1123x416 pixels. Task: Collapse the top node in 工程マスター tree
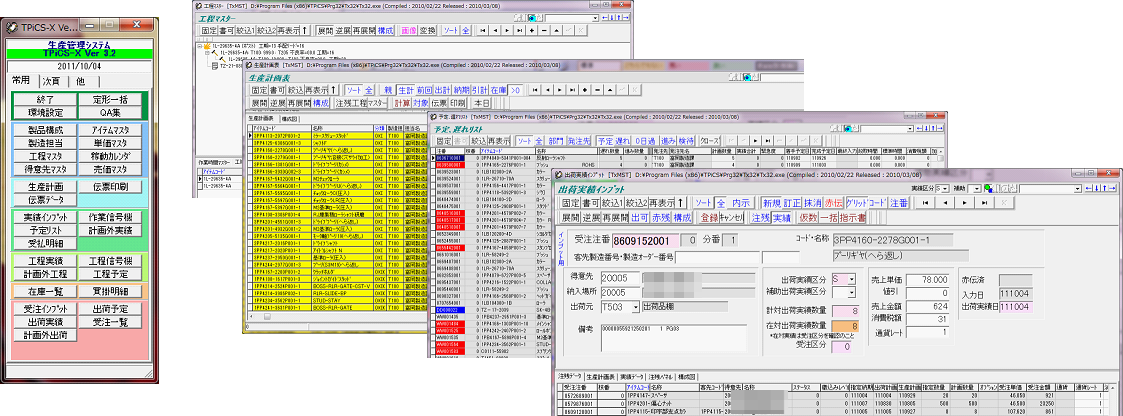point(199,45)
